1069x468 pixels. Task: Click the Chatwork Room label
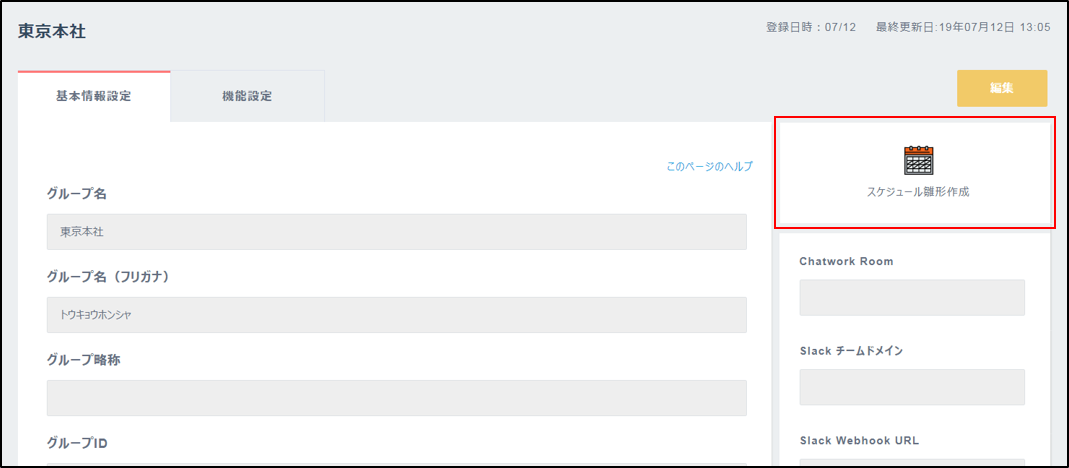pyautogui.click(x=846, y=261)
